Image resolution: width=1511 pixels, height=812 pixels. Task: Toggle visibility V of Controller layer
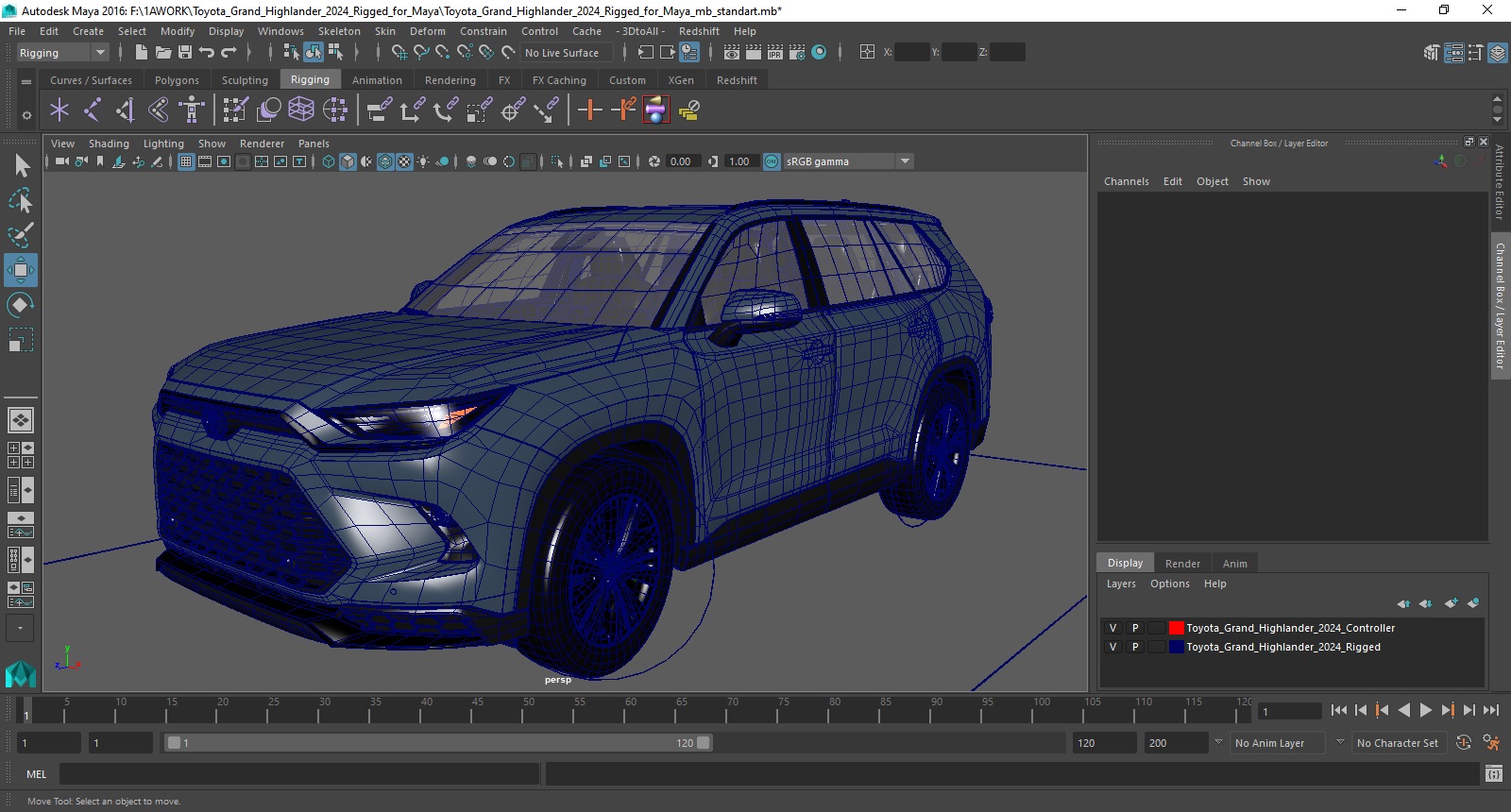[x=1112, y=628]
